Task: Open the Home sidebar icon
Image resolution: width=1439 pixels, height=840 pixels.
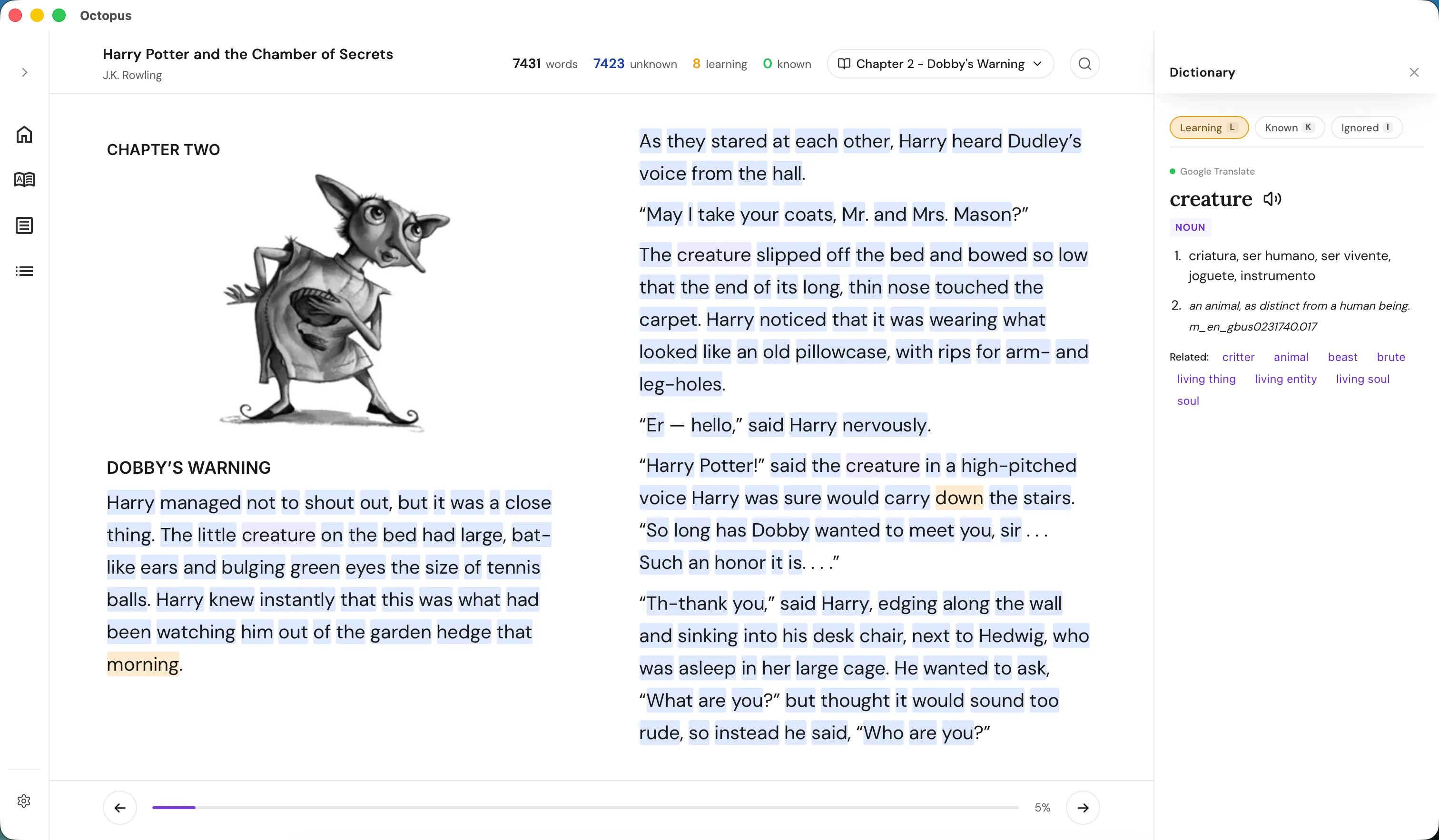Action: tap(24, 135)
